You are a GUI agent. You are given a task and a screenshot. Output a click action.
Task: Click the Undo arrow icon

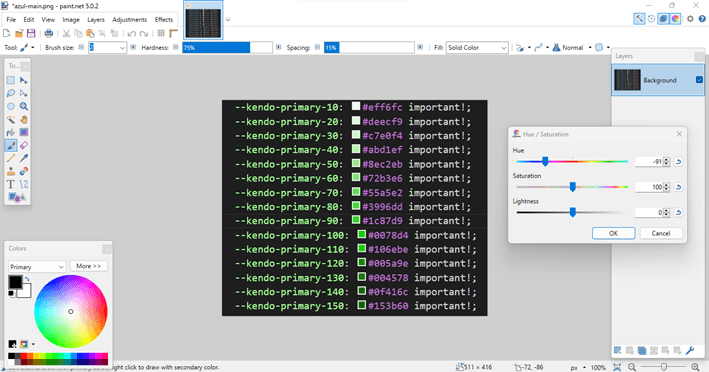132,33
